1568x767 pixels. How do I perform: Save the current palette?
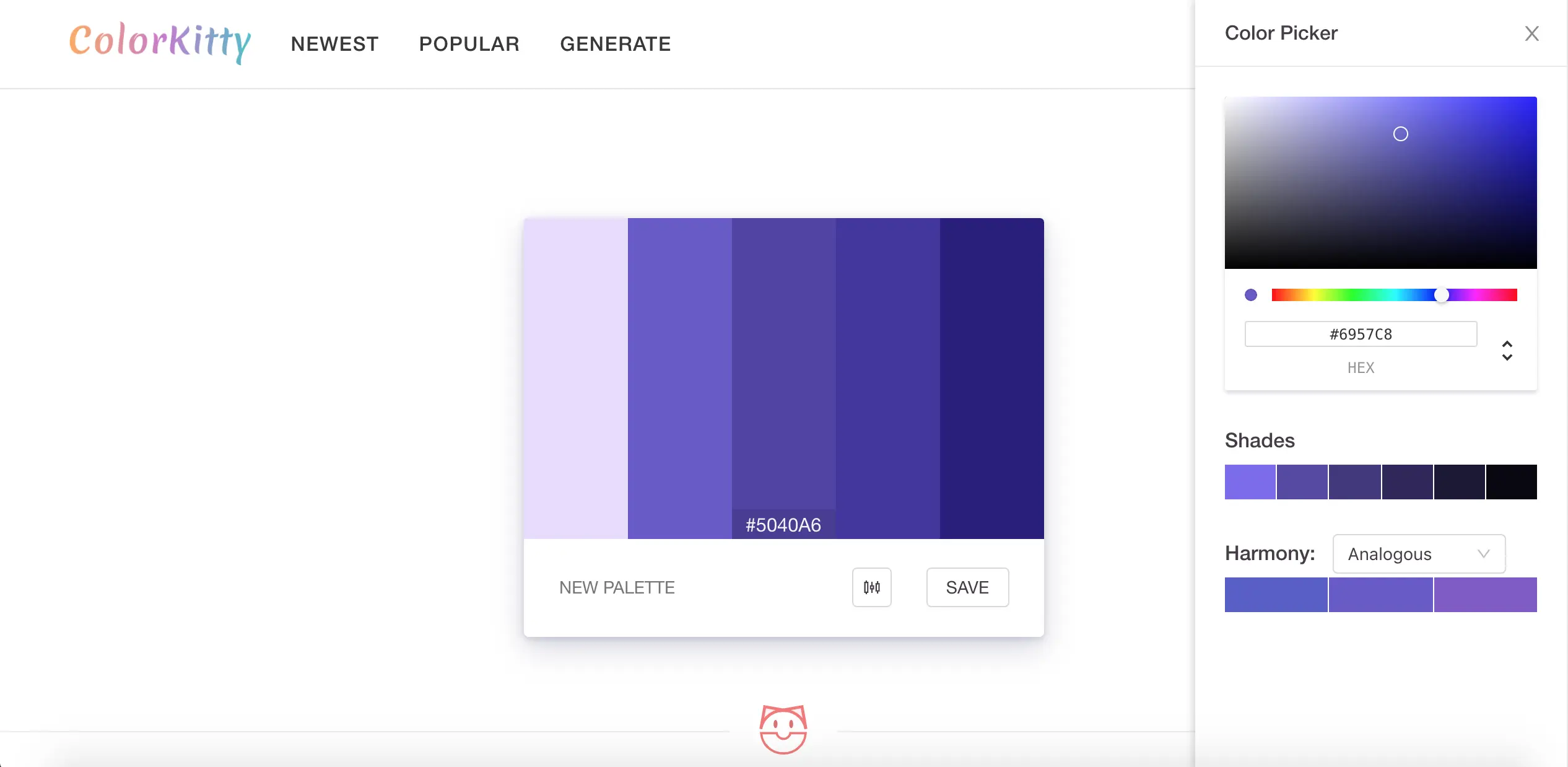[967, 587]
